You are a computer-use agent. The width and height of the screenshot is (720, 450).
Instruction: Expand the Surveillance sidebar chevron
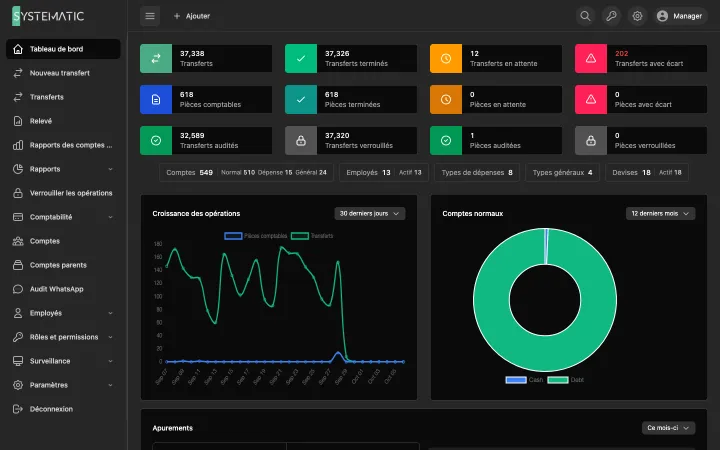111,361
